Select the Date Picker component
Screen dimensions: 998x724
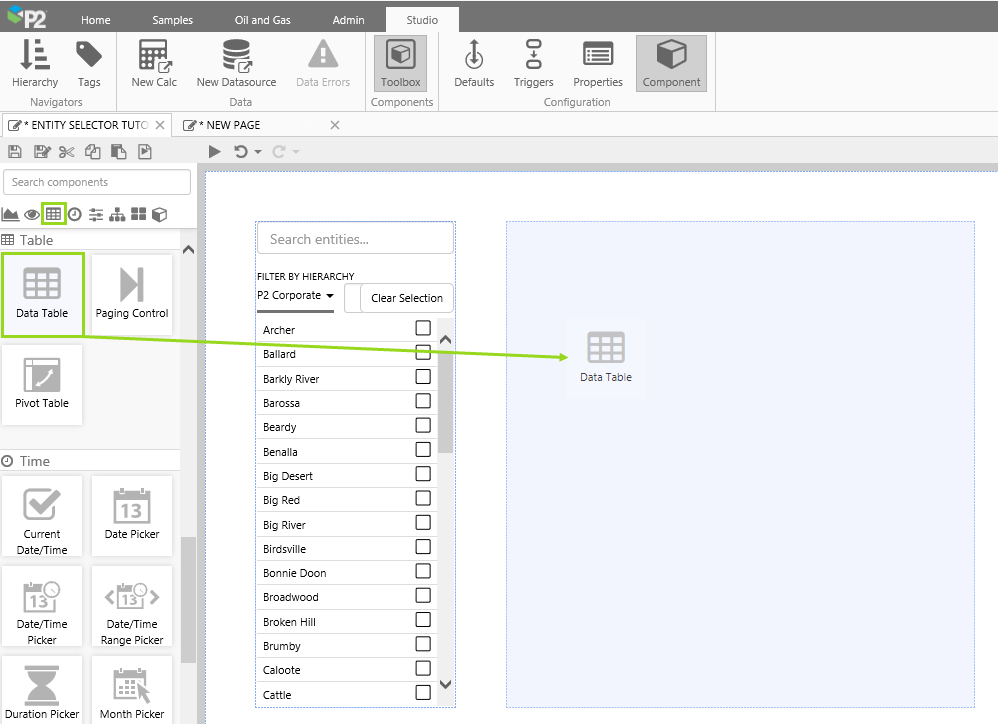point(132,515)
